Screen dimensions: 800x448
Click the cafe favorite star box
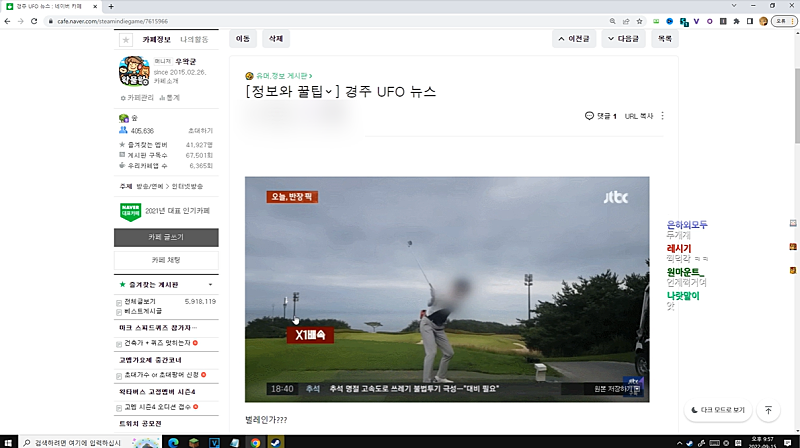126,39
